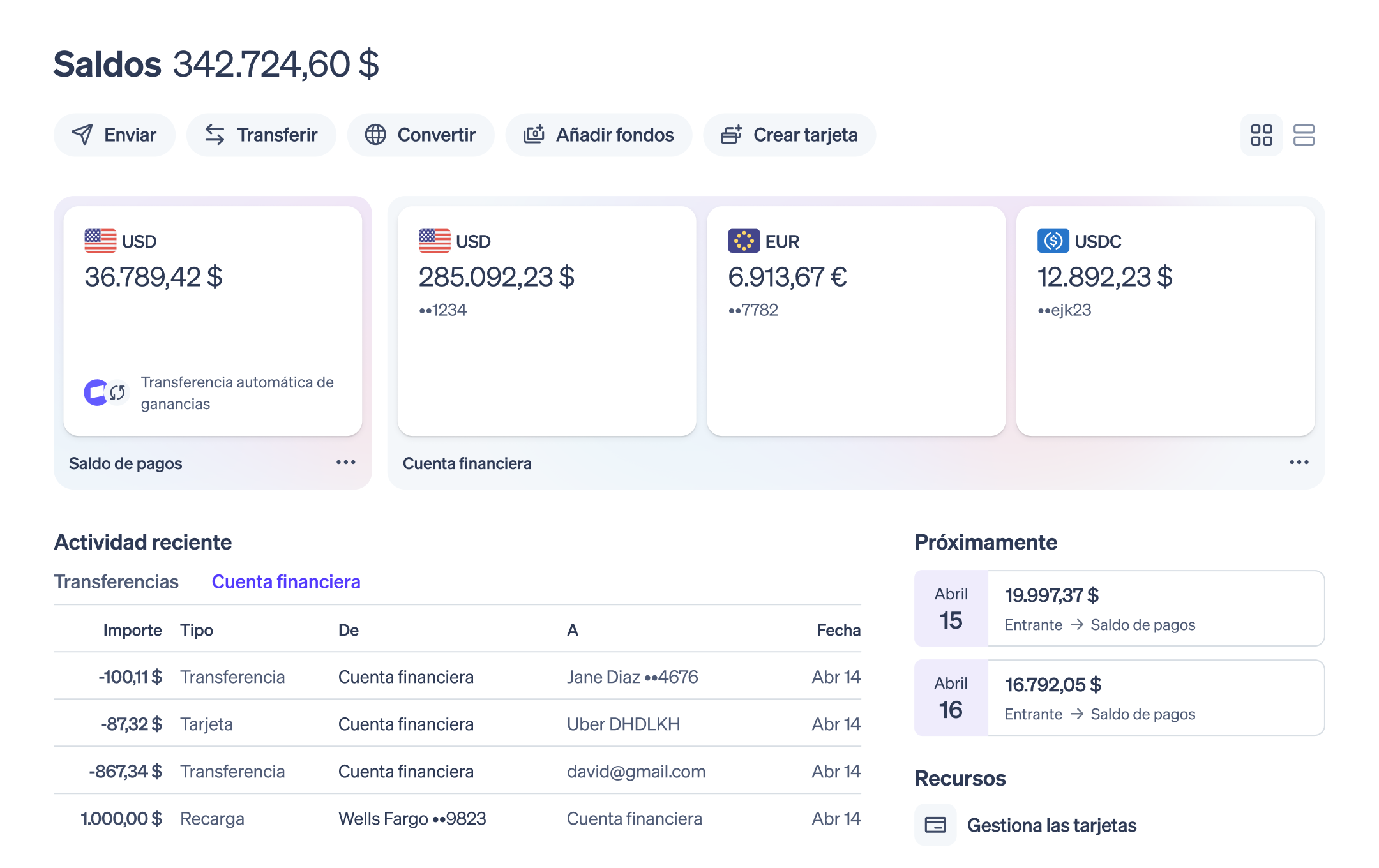Select the Transferencias tab

[116, 581]
